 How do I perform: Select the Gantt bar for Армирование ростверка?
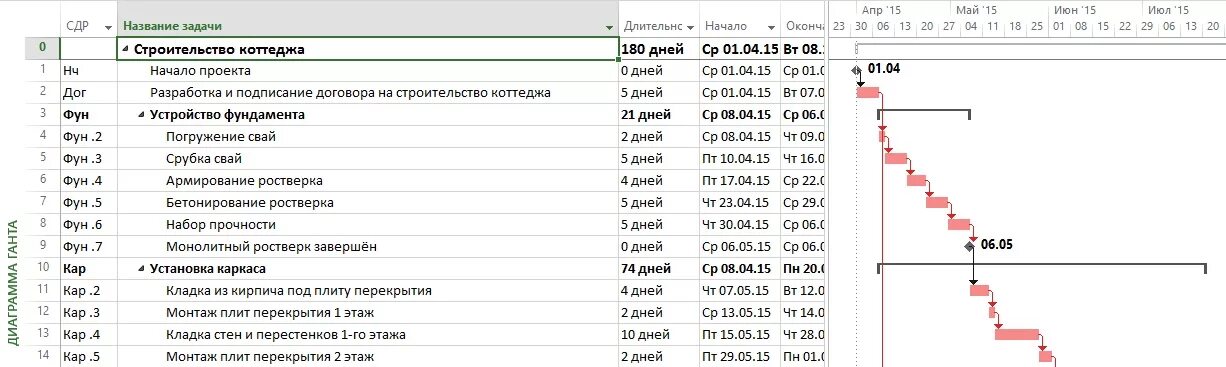pyautogui.click(x=917, y=180)
